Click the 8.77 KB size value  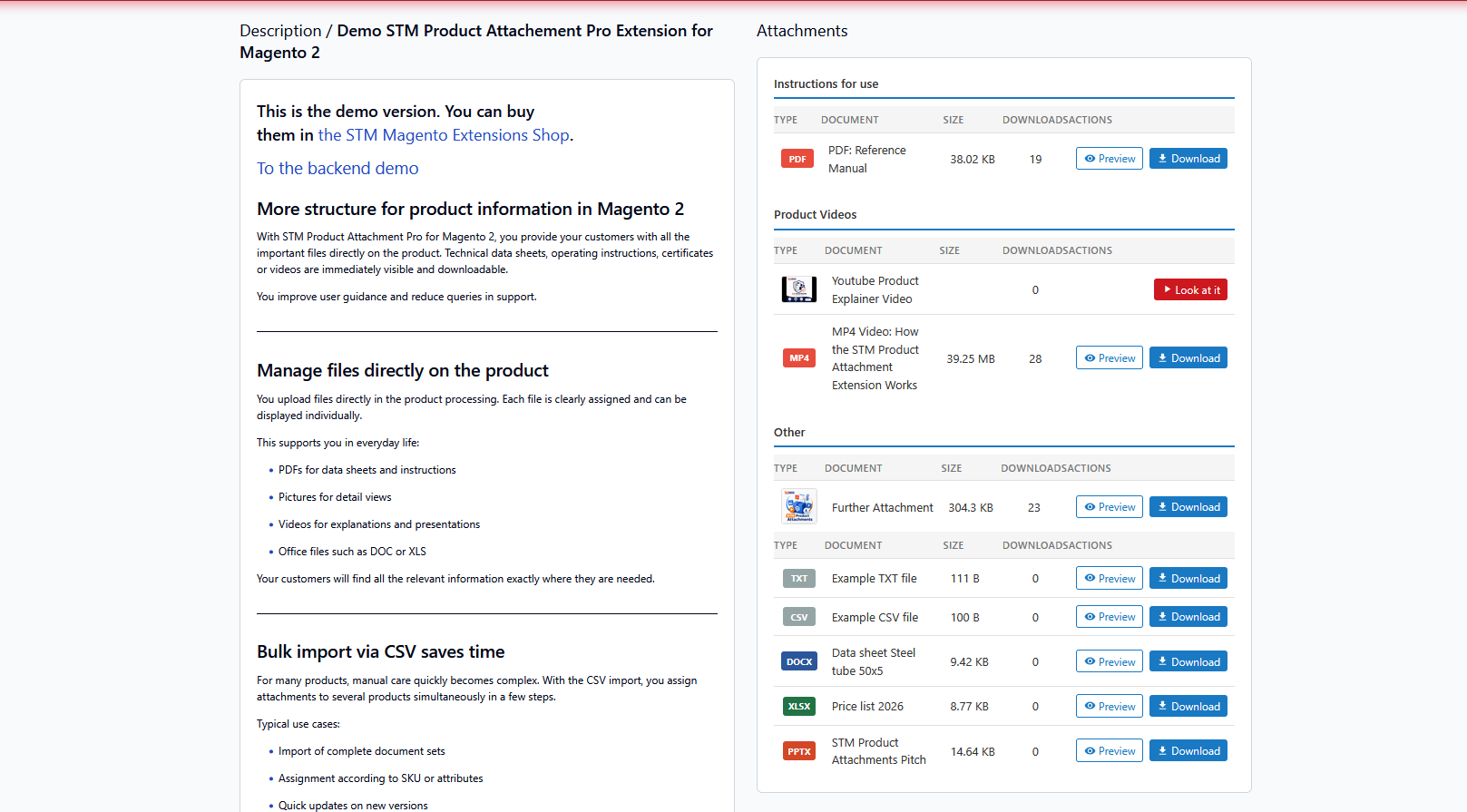[969, 707]
